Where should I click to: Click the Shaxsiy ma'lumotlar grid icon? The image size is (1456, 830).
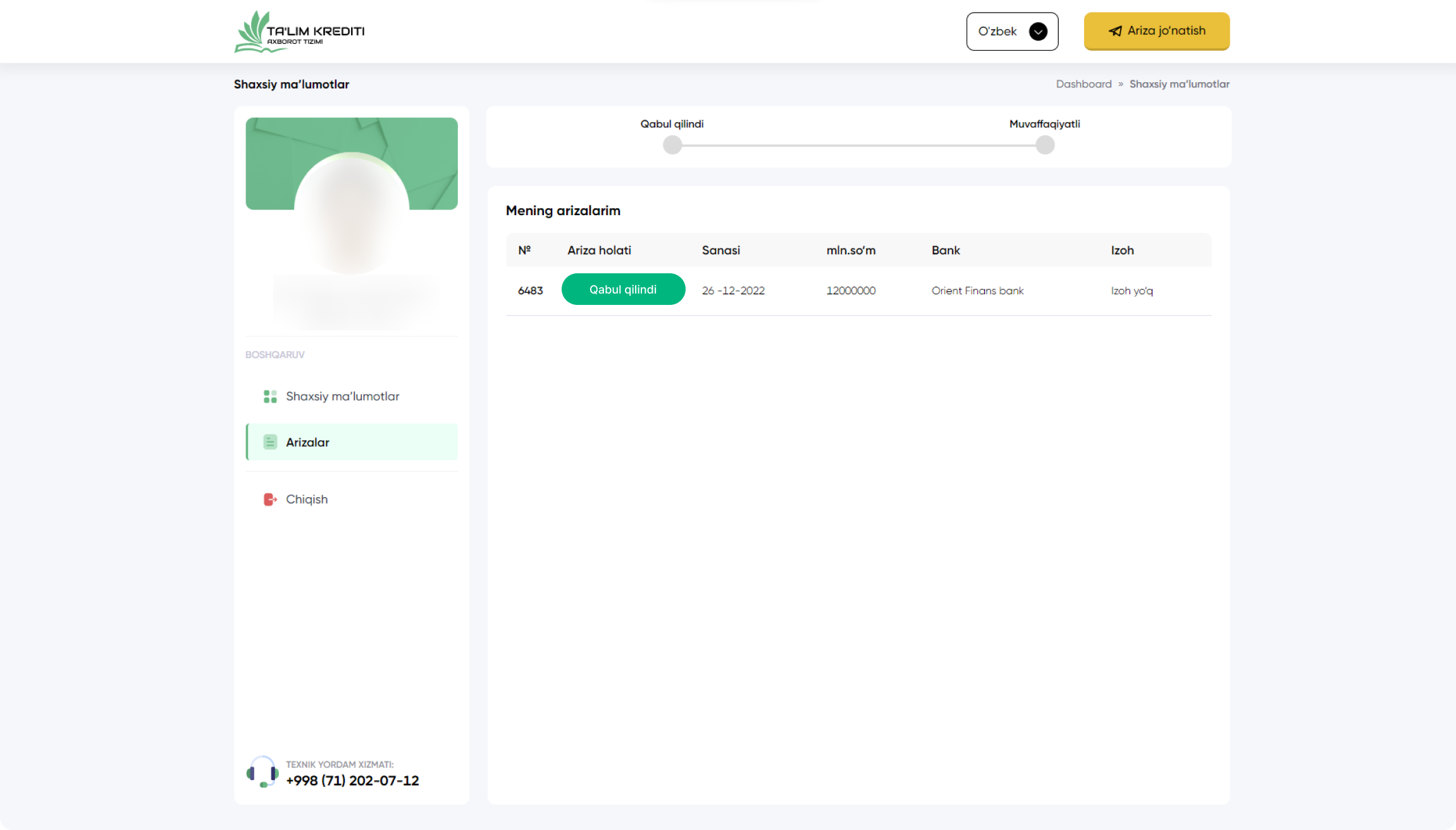click(270, 397)
